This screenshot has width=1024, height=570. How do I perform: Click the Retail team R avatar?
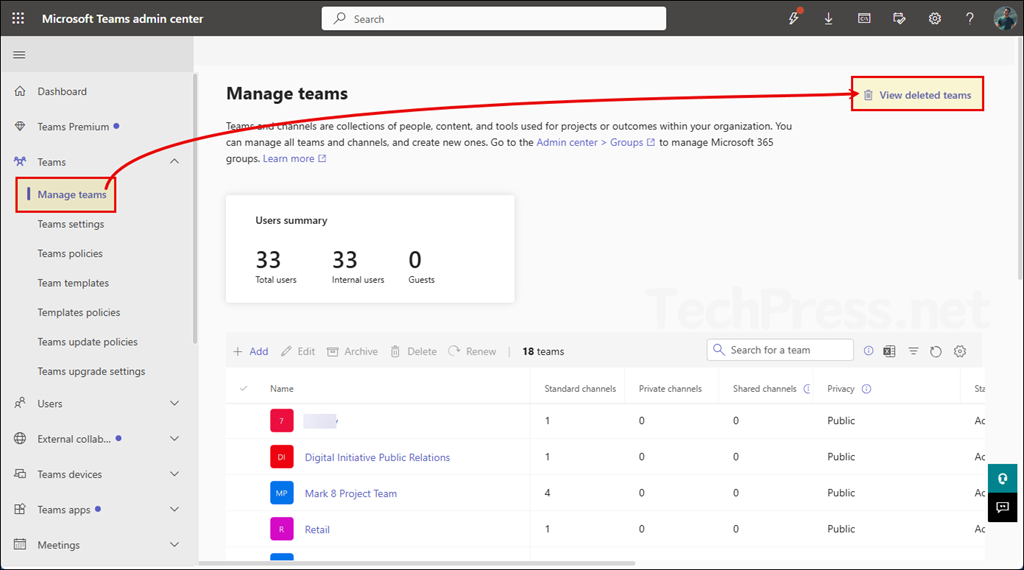click(281, 529)
